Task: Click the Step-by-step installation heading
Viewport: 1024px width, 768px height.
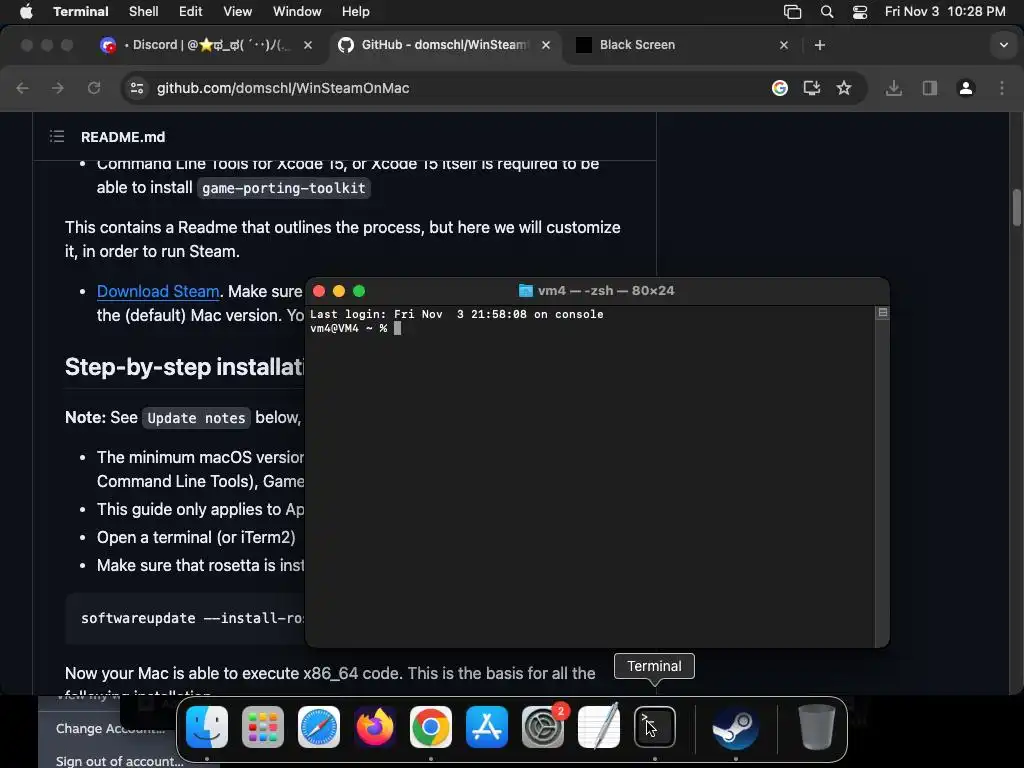Action: pyautogui.click(x=184, y=367)
